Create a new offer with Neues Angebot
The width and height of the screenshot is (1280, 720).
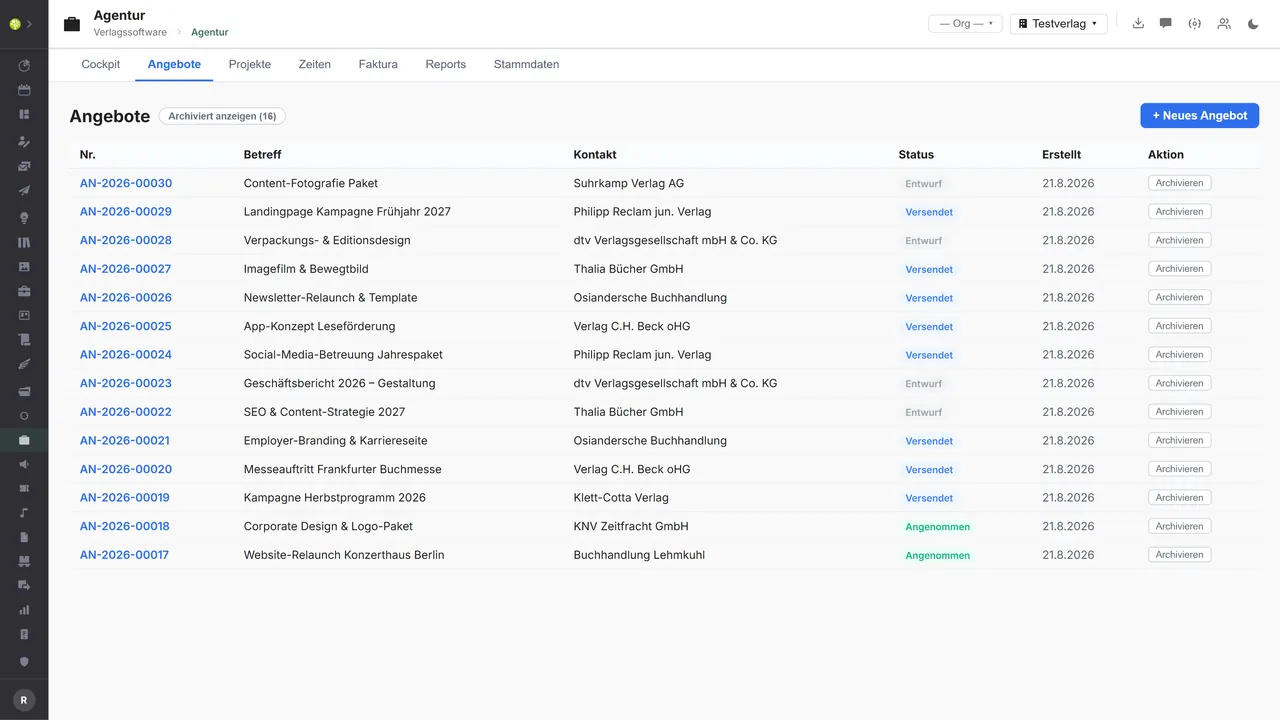[1200, 115]
